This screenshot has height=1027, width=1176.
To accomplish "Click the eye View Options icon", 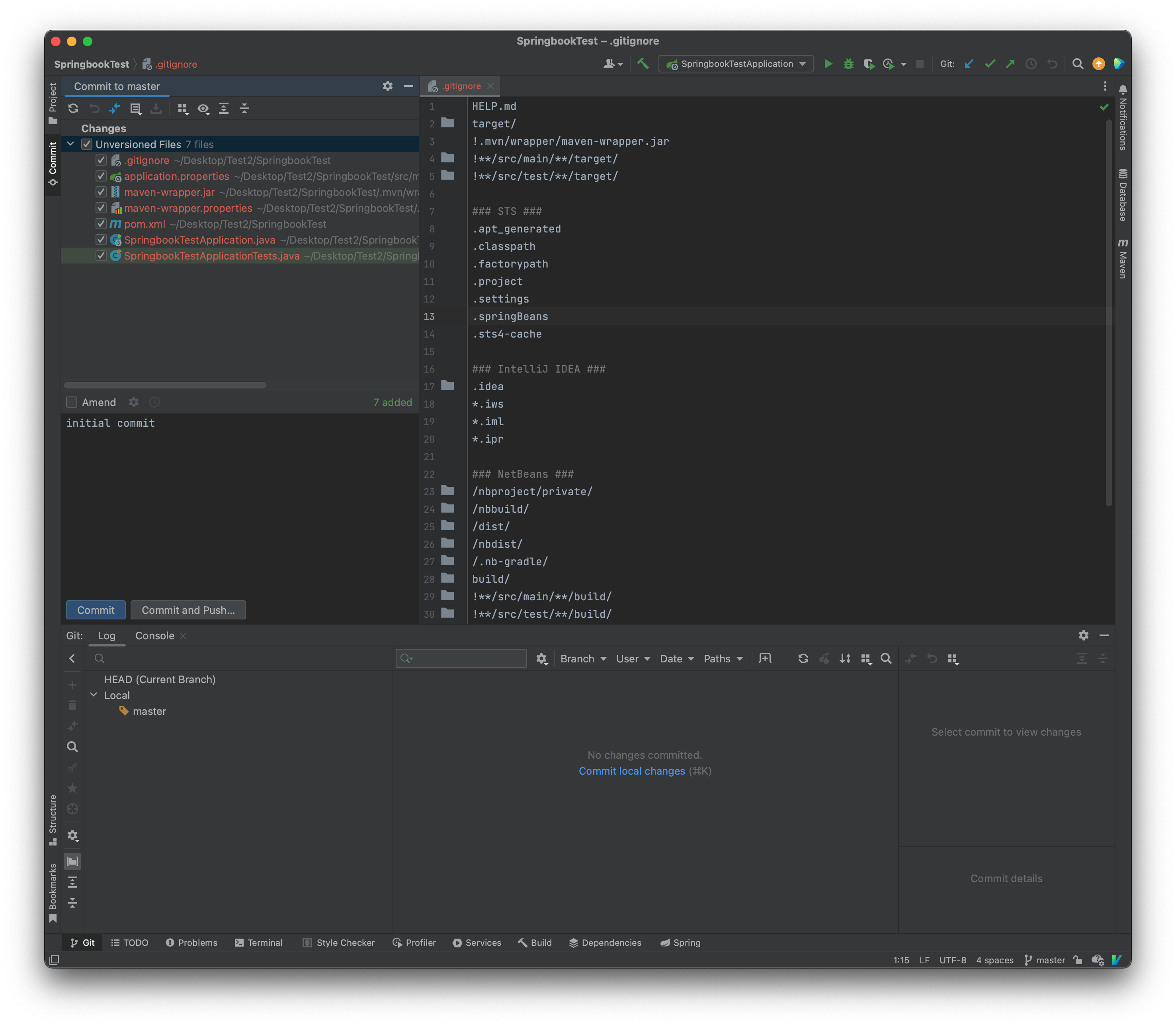I will pyautogui.click(x=203, y=108).
